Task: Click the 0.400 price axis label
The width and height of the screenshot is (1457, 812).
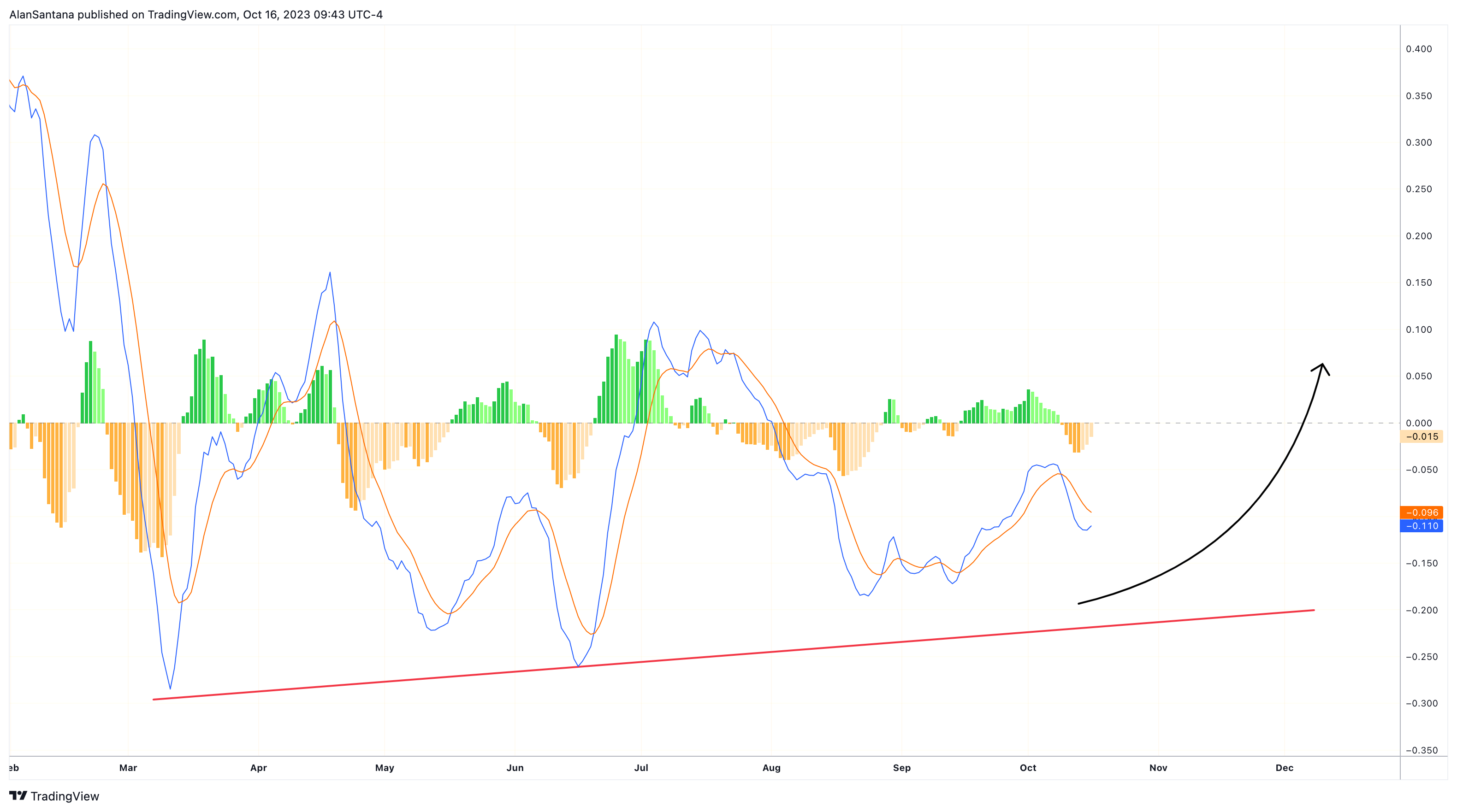Action: 1419,49
